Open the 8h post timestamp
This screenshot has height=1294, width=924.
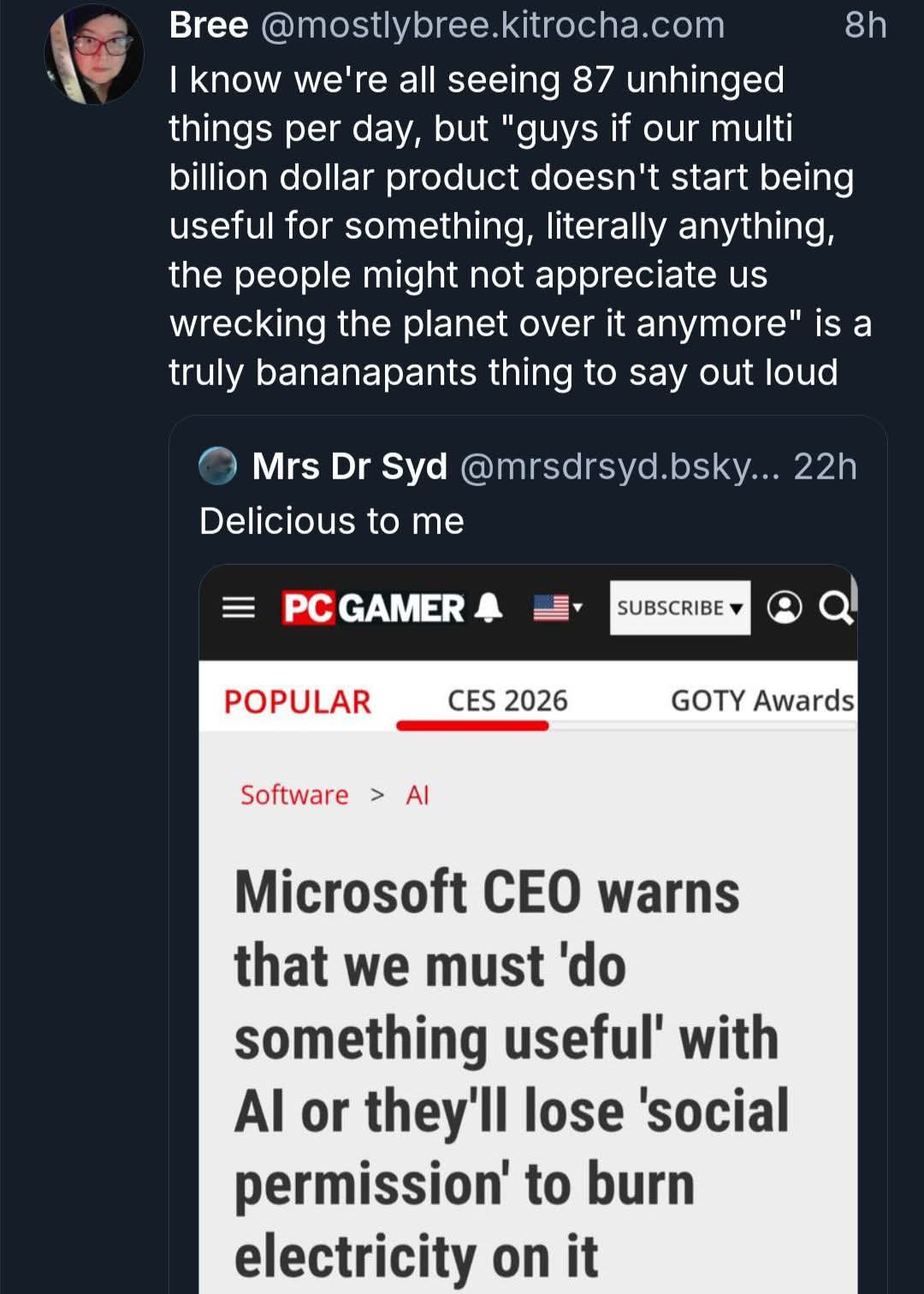pyautogui.click(x=865, y=26)
